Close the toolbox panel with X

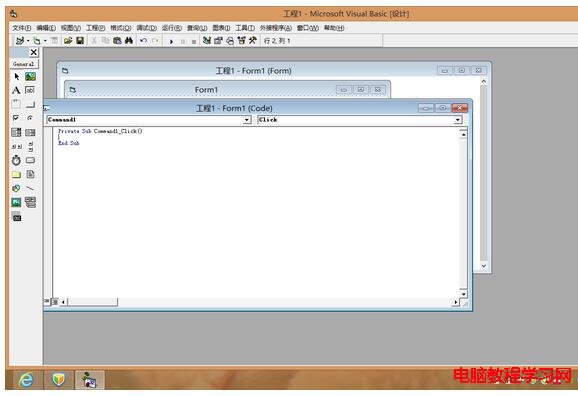click(34, 52)
